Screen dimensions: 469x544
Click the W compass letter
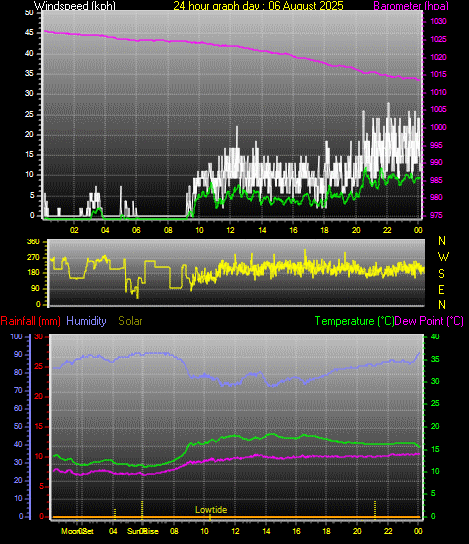click(443, 257)
